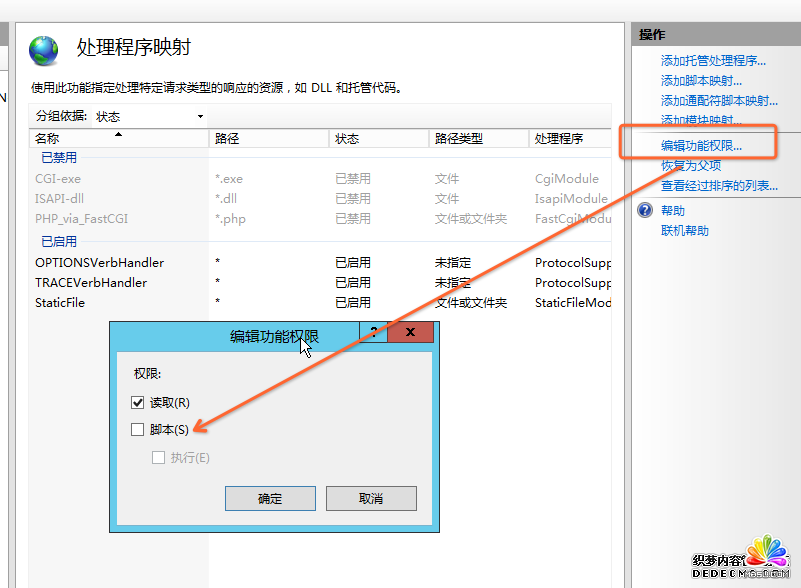Collapse the 已禁用 group header
The height and width of the screenshot is (588, 801).
click(58, 158)
